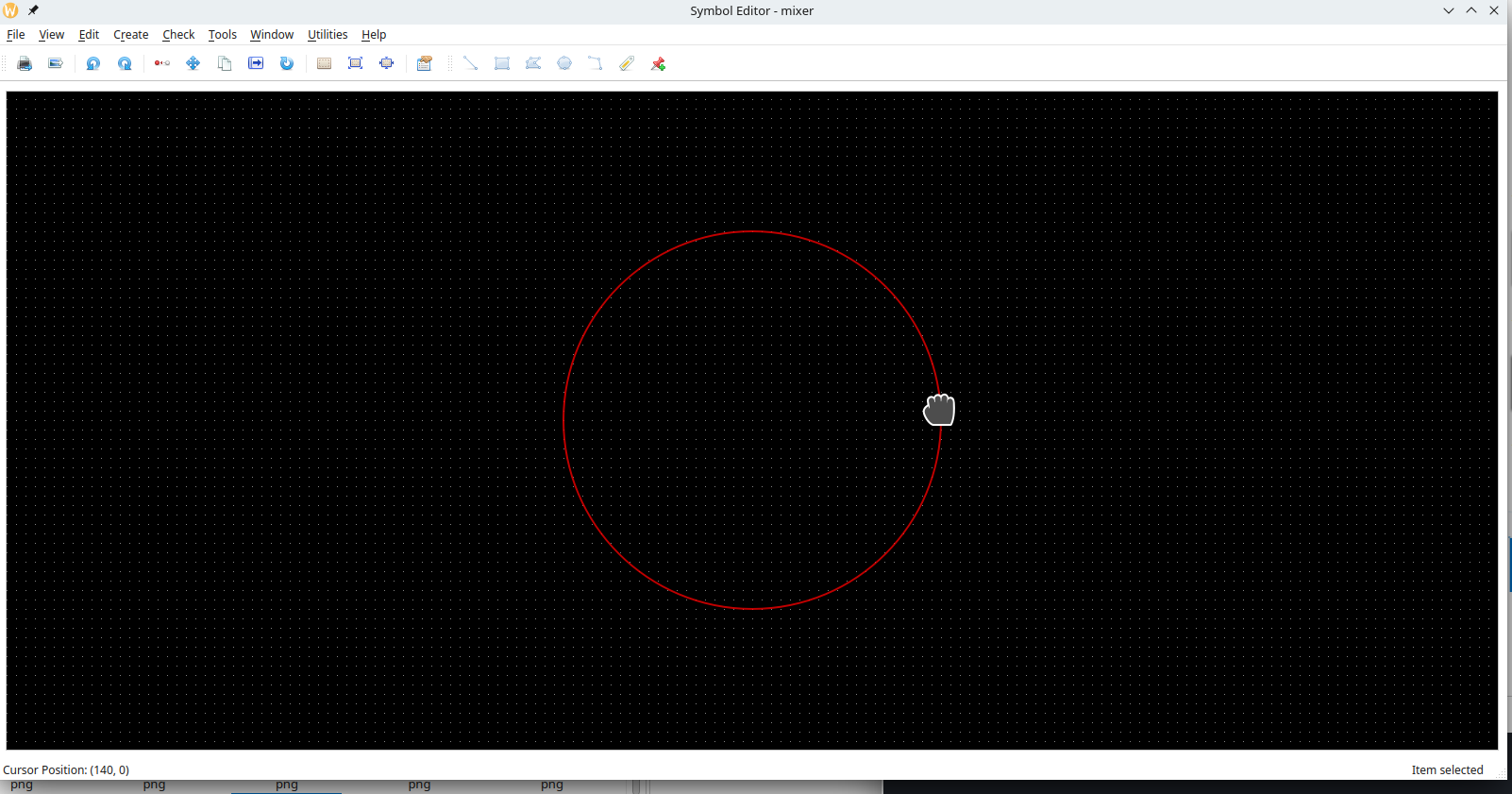Open the Create menu

pos(131,34)
